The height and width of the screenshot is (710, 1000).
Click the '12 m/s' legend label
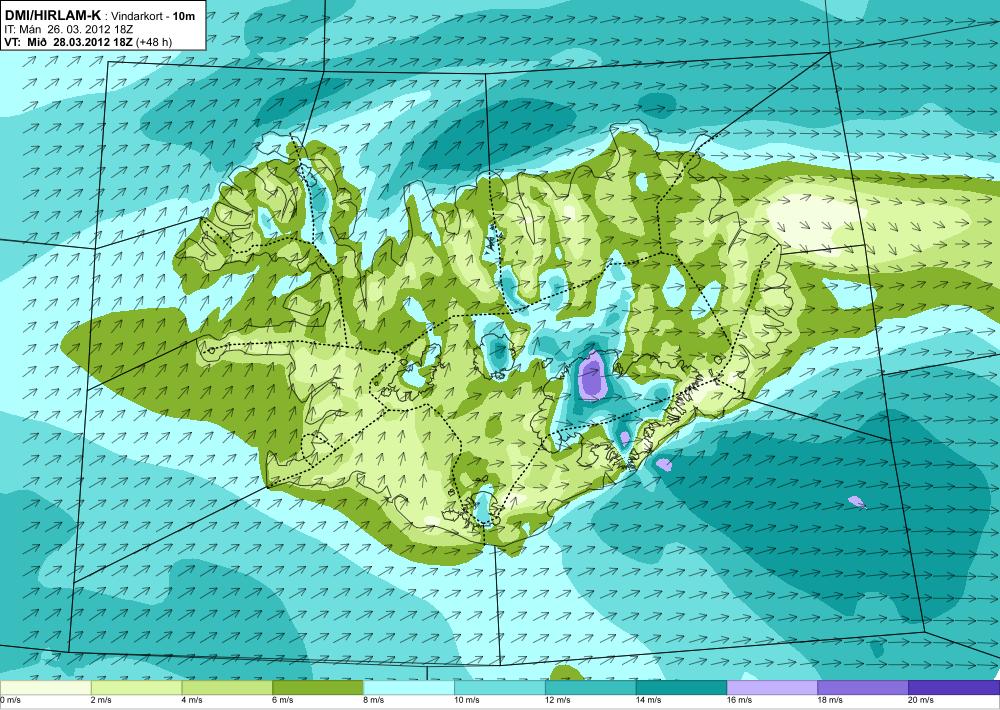click(x=558, y=700)
